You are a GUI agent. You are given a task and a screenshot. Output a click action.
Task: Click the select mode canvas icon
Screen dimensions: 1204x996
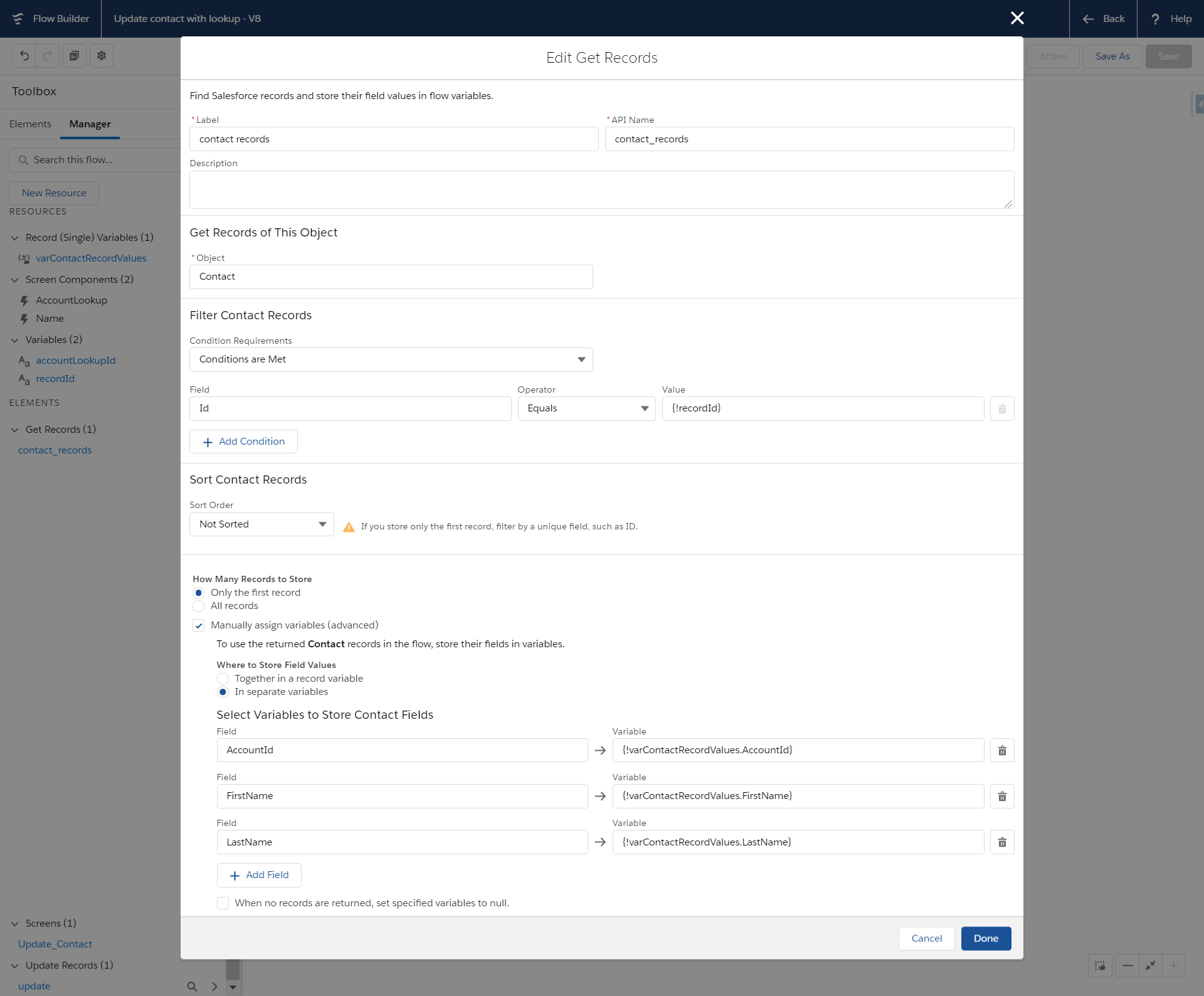(x=1100, y=966)
